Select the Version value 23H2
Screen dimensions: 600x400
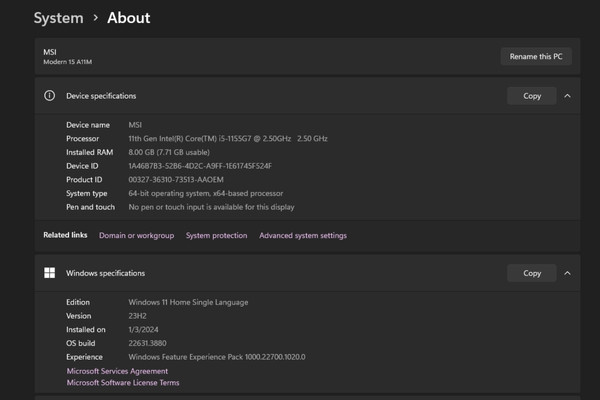coord(137,316)
